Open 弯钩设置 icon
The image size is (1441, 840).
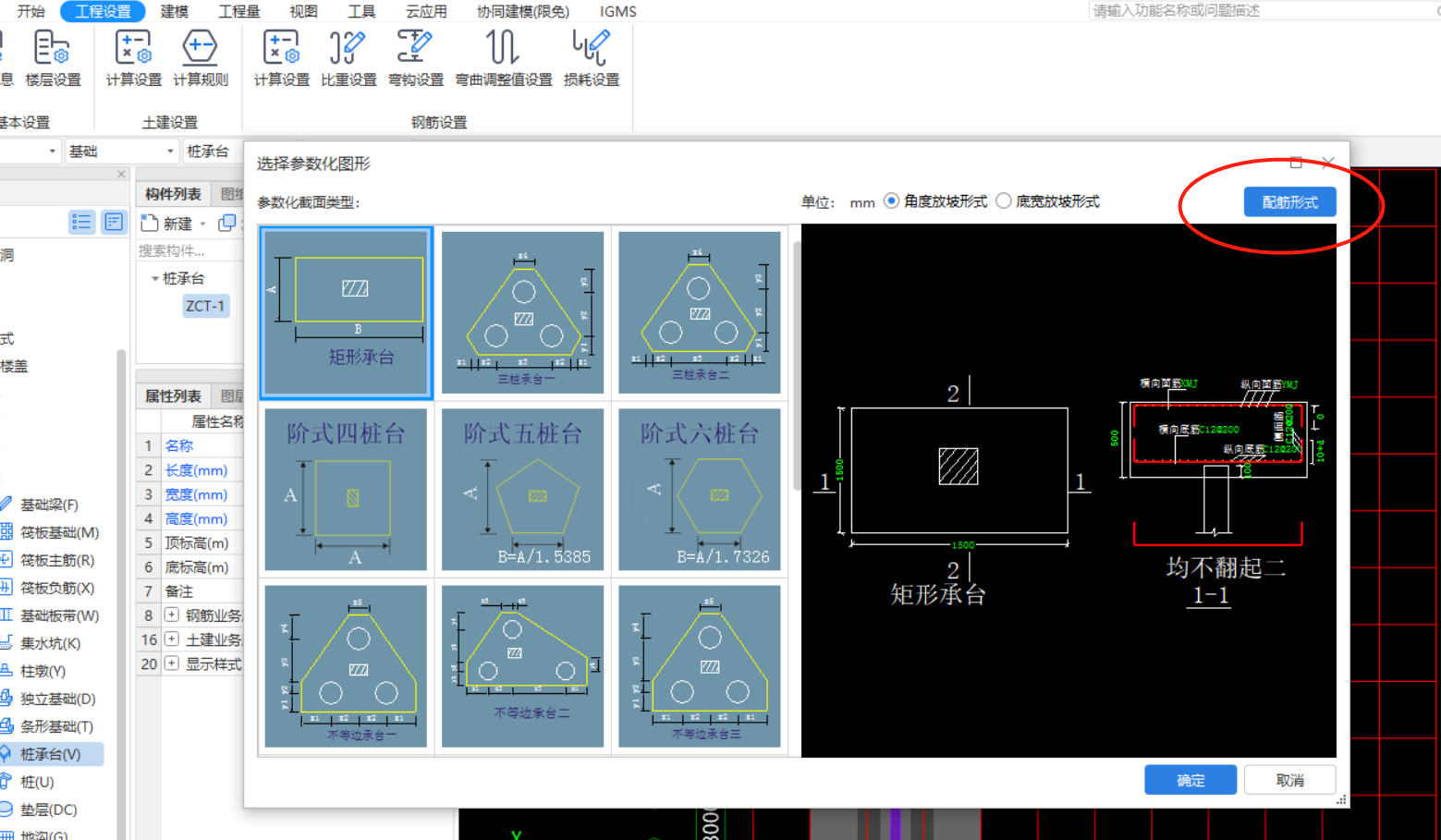pyautogui.click(x=416, y=59)
